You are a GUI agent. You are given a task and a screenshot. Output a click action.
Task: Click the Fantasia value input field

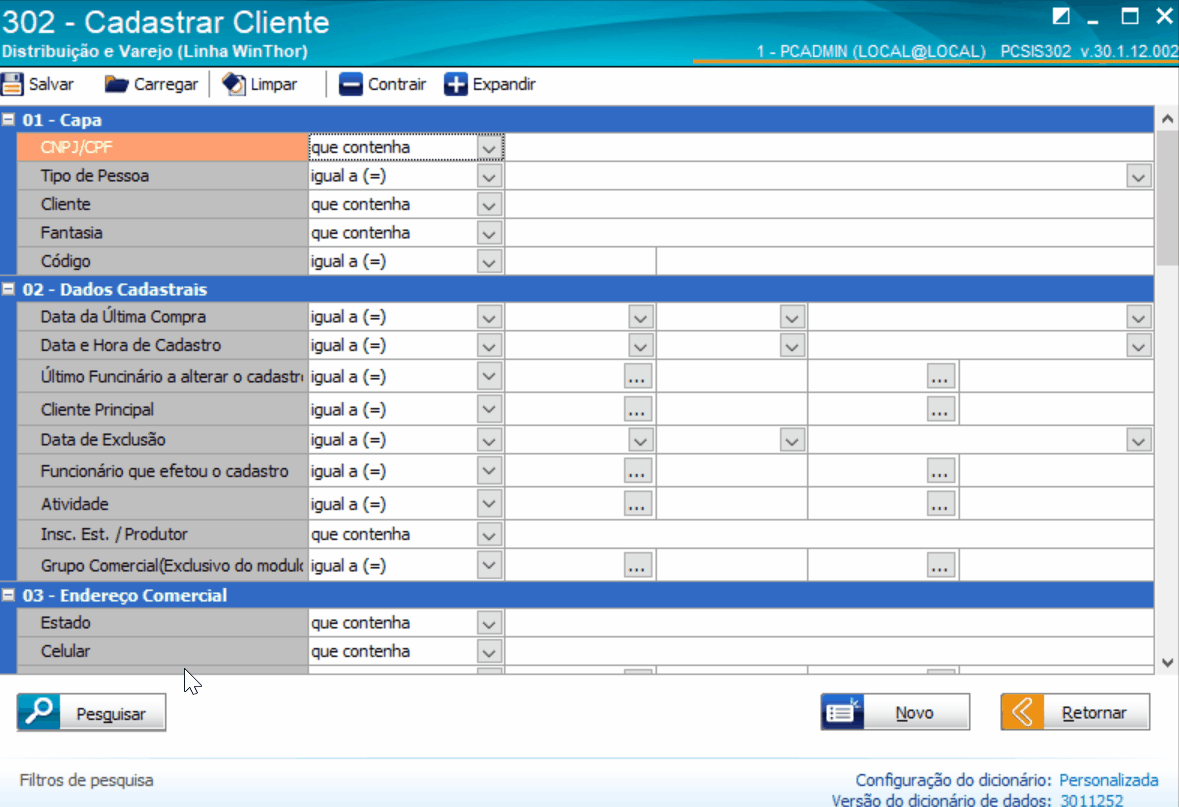829,233
